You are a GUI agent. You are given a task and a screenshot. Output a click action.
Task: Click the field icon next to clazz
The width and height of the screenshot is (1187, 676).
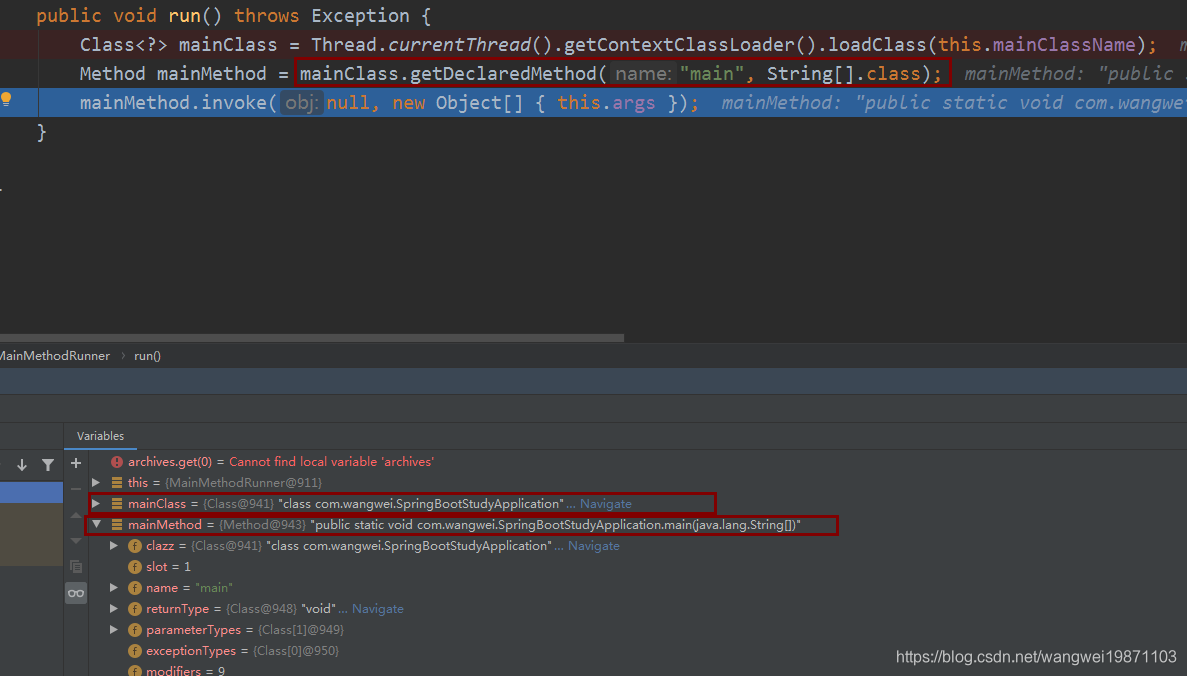click(x=135, y=546)
